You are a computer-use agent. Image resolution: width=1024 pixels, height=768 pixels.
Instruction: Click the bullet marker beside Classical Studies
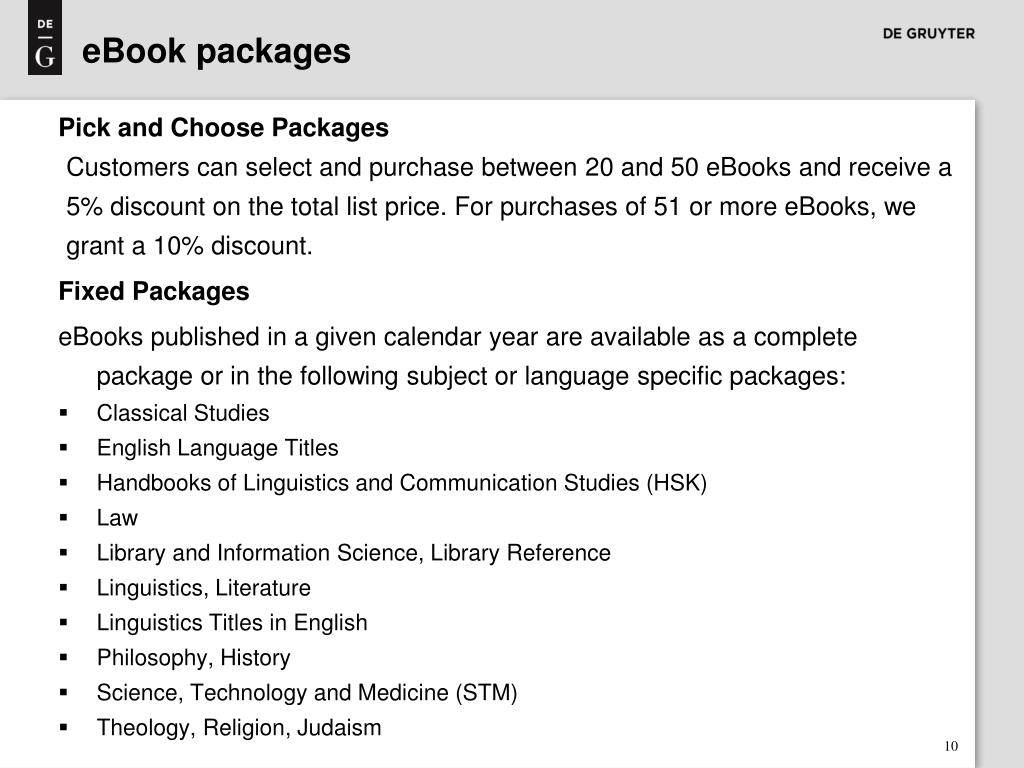click(x=63, y=413)
